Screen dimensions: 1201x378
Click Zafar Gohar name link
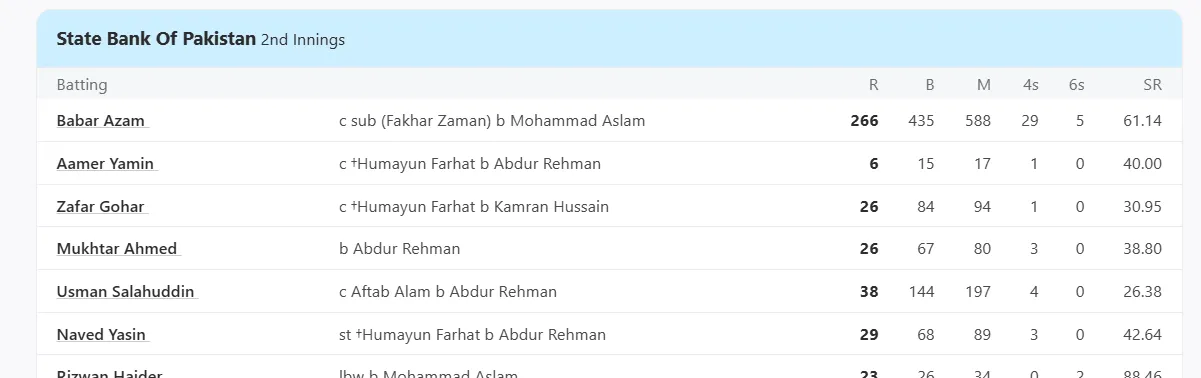point(101,207)
